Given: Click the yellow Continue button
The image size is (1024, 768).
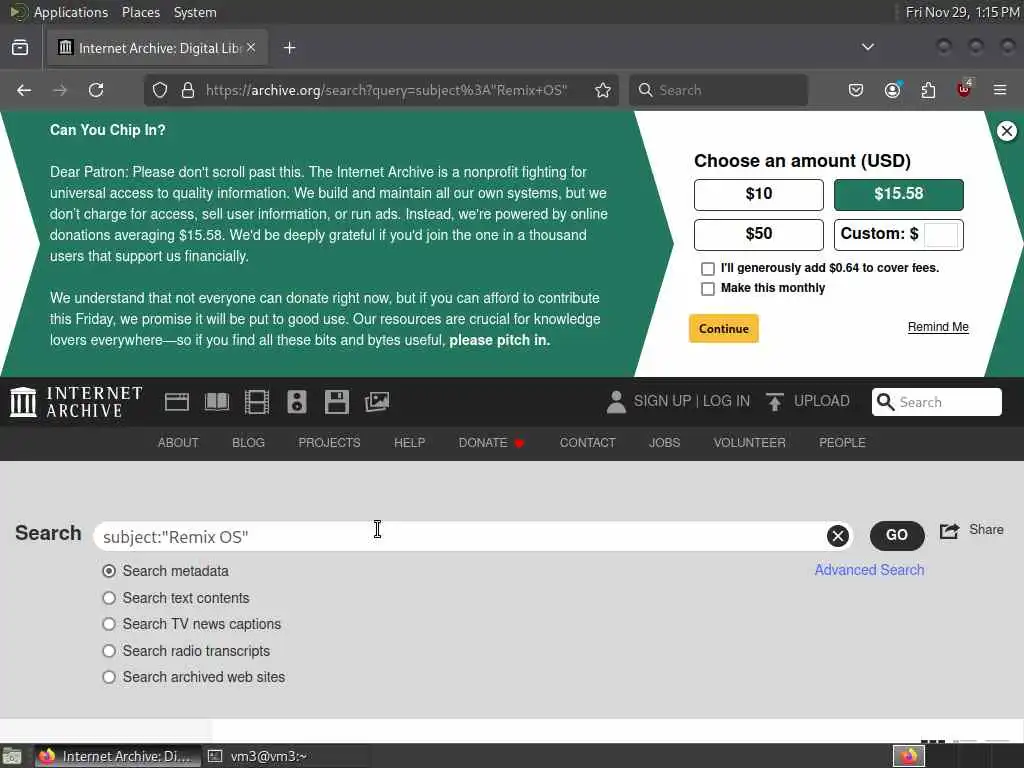Looking at the screenshot, I should click(x=724, y=328).
